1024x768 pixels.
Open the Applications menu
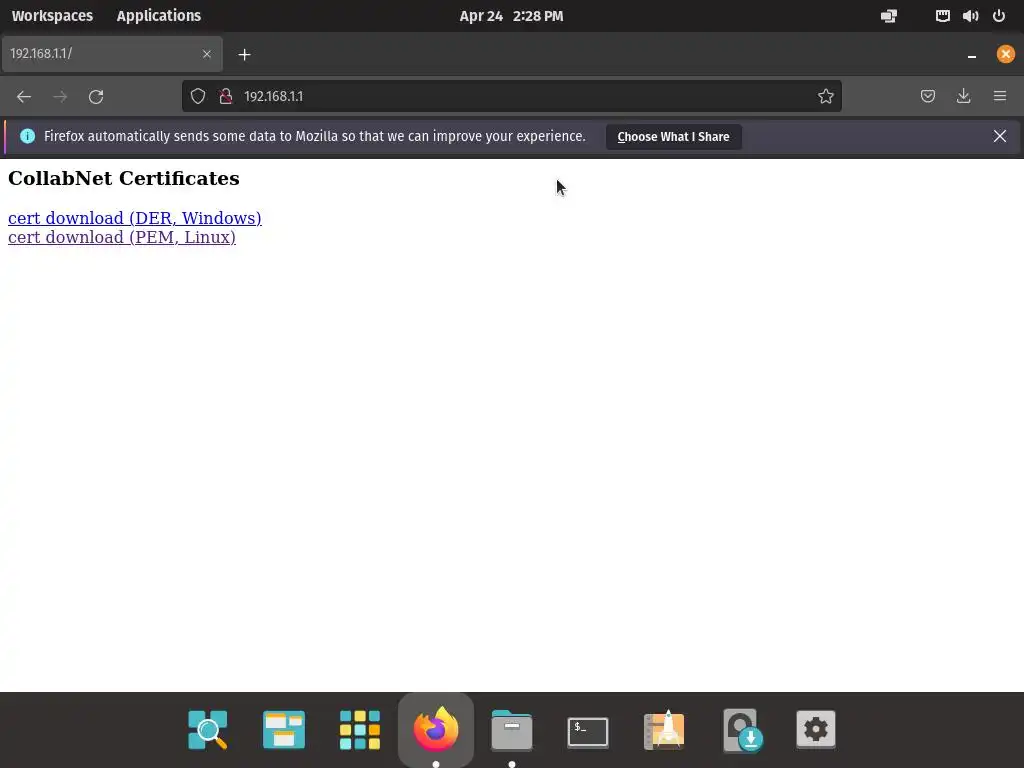click(x=159, y=16)
